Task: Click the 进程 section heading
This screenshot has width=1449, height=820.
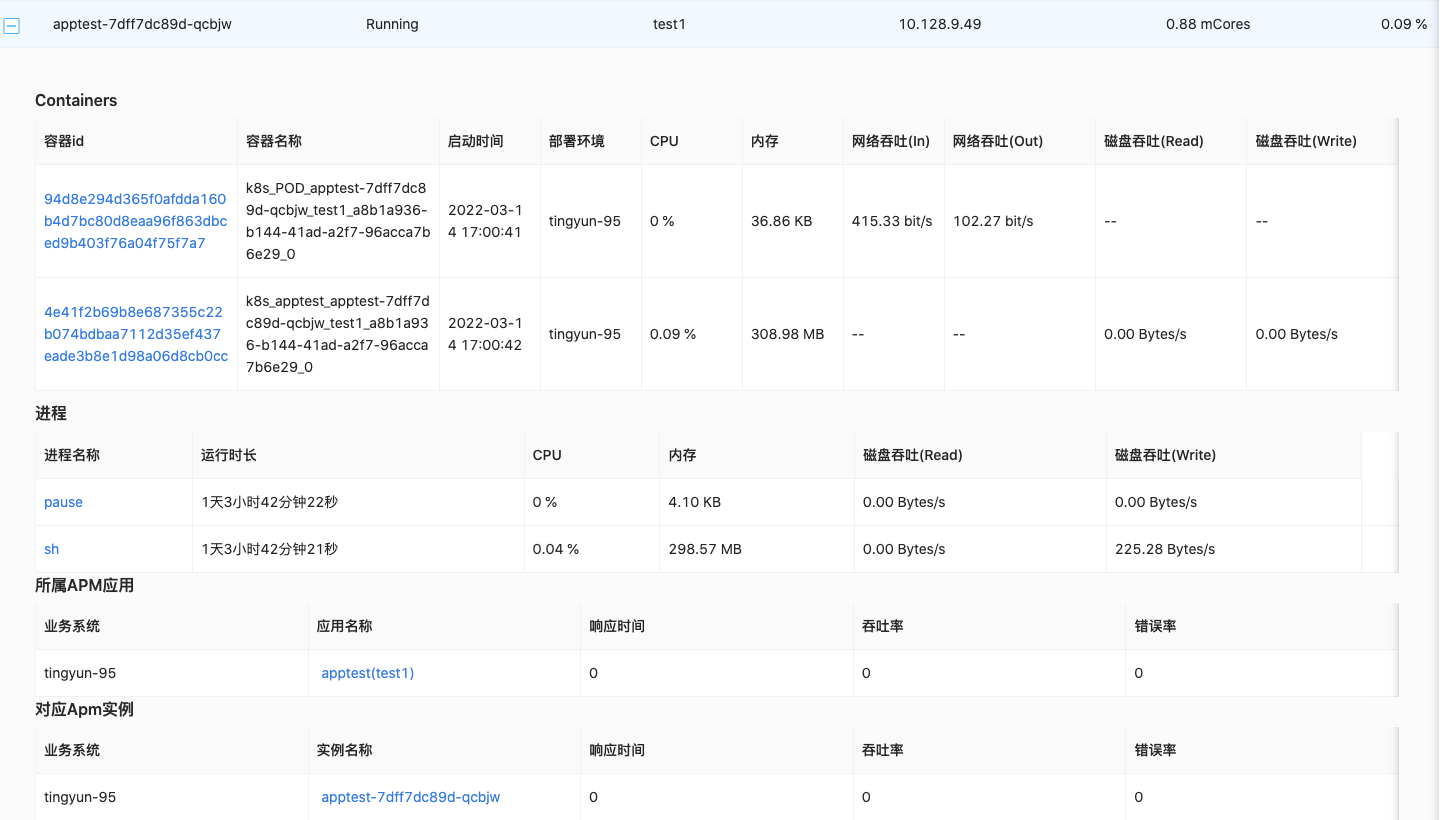Action: point(51,413)
